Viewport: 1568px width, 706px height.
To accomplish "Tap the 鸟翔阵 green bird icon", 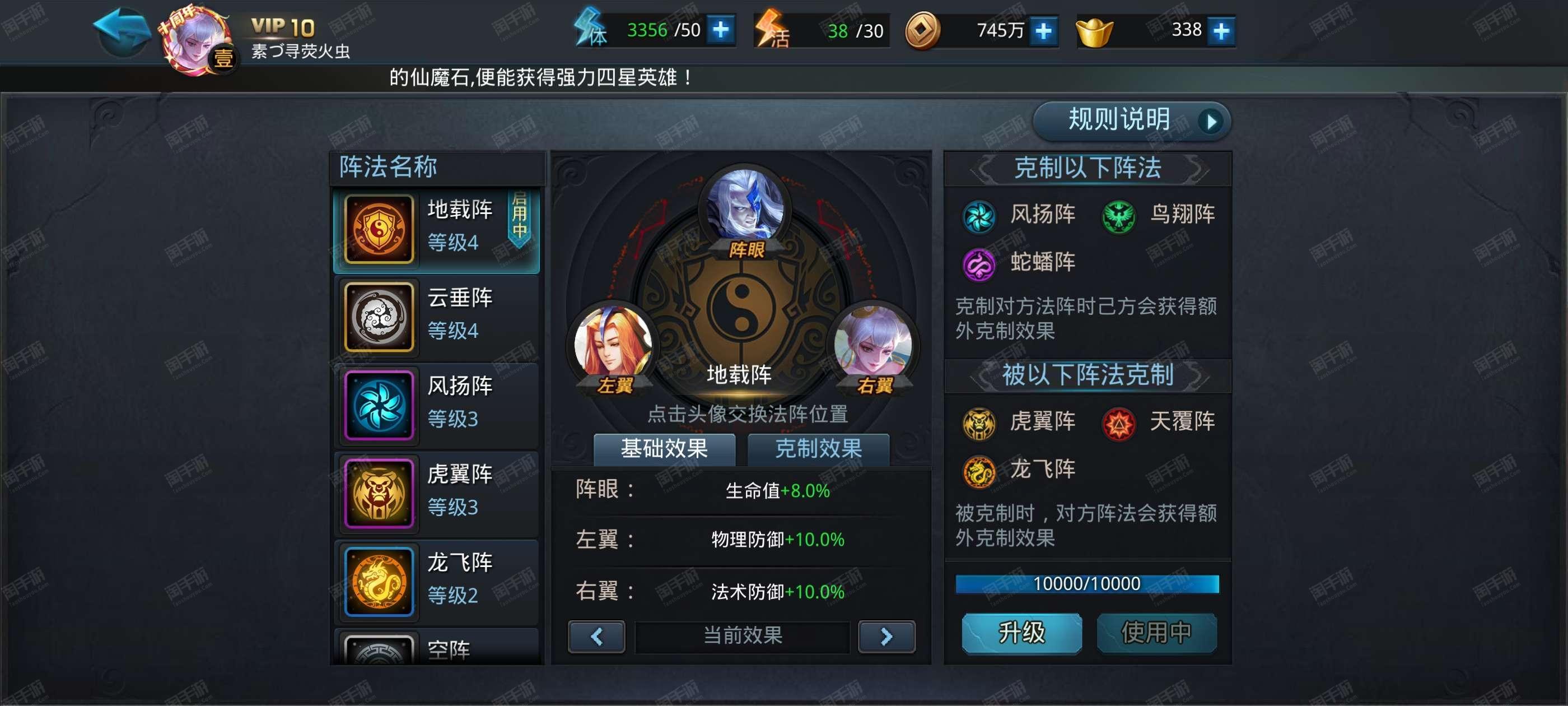I will (x=1118, y=216).
